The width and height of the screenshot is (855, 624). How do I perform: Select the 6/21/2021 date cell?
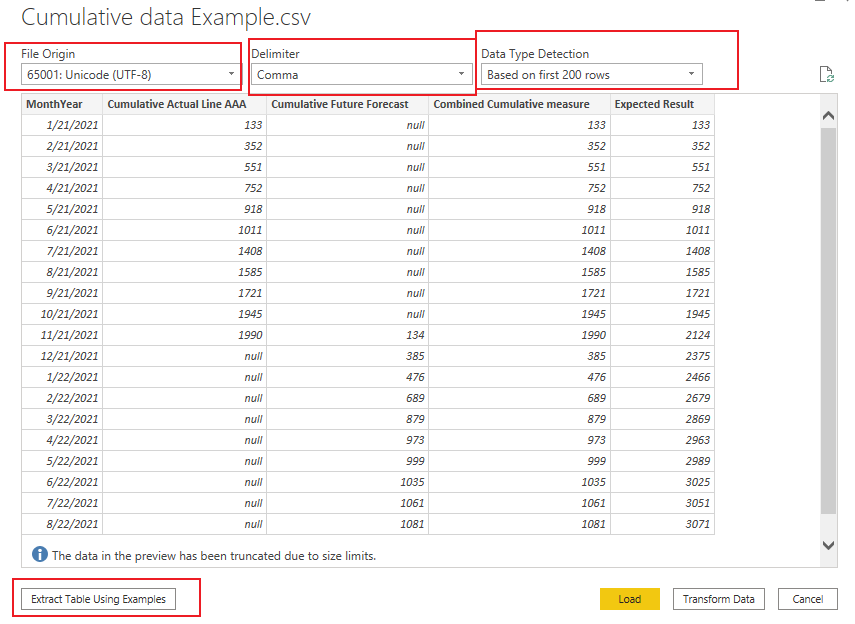point(62,230)
